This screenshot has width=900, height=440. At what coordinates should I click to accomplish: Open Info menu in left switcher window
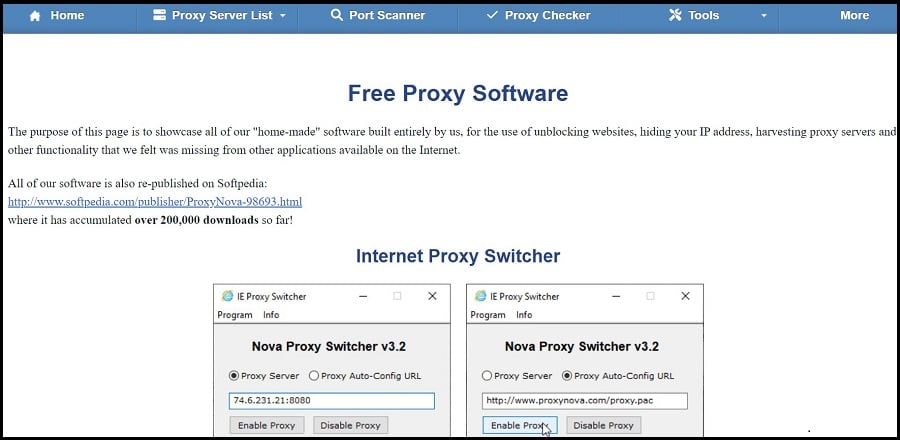tap(271, 314)
